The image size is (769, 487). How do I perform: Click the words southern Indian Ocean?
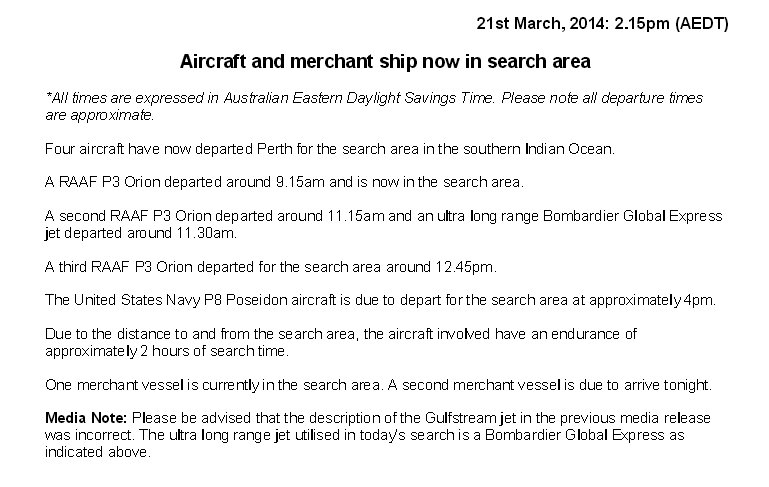(x=538, y=149)
